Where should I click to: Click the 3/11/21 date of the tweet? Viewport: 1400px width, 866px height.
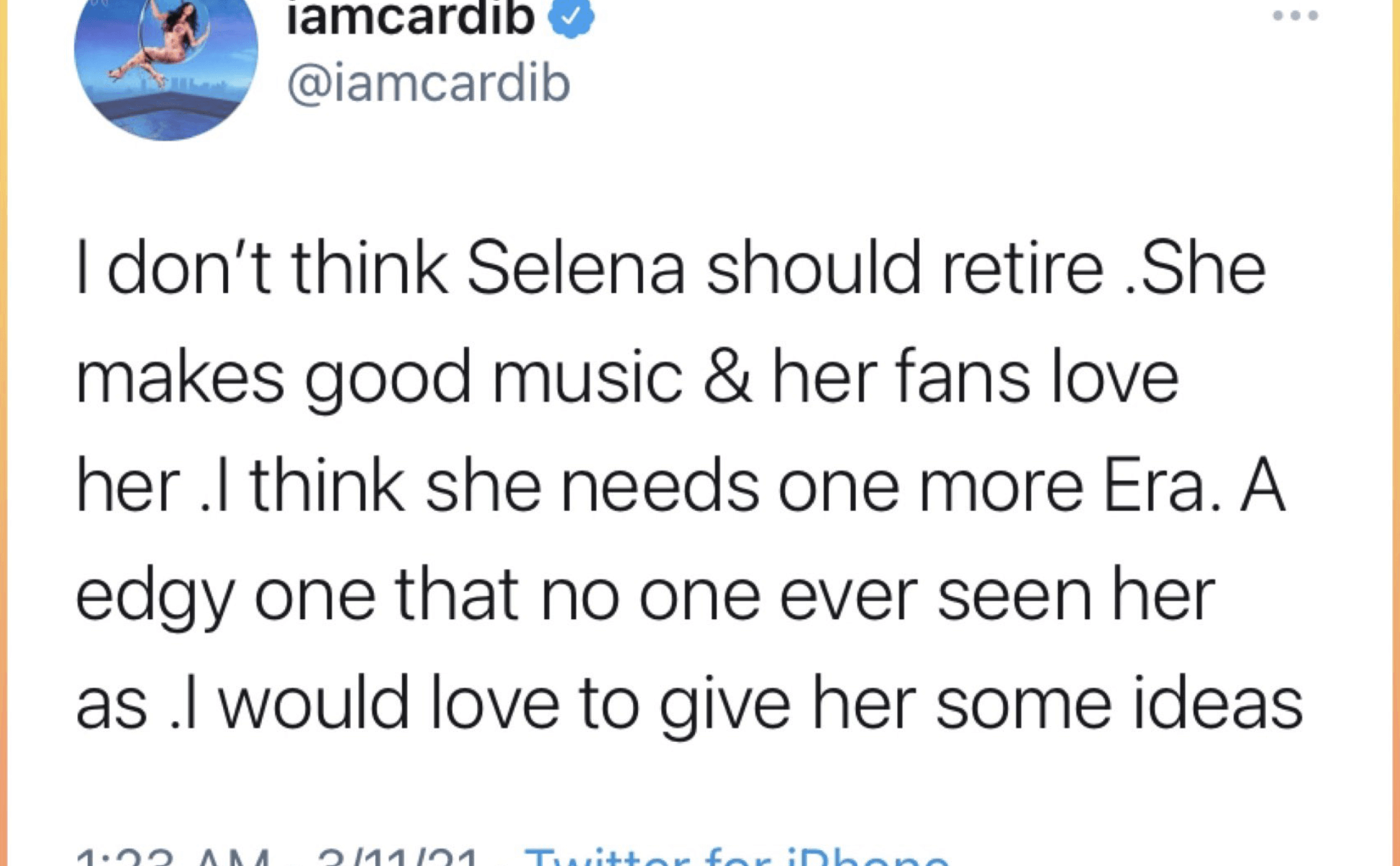coord(397,859)
